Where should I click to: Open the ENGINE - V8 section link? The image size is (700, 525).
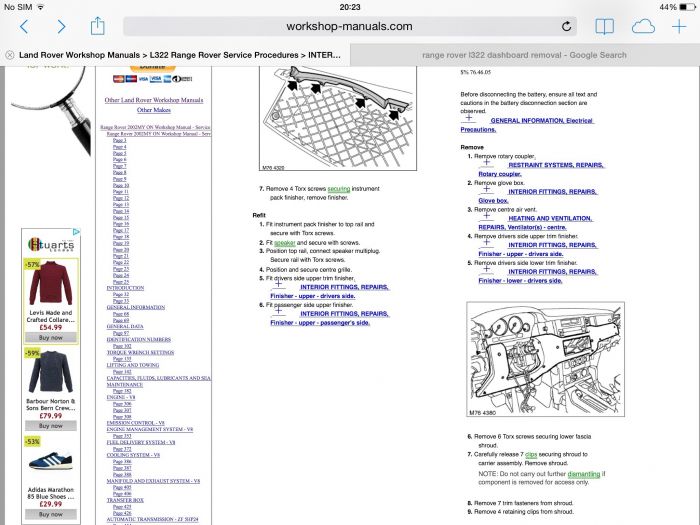[x=121, y=397]
